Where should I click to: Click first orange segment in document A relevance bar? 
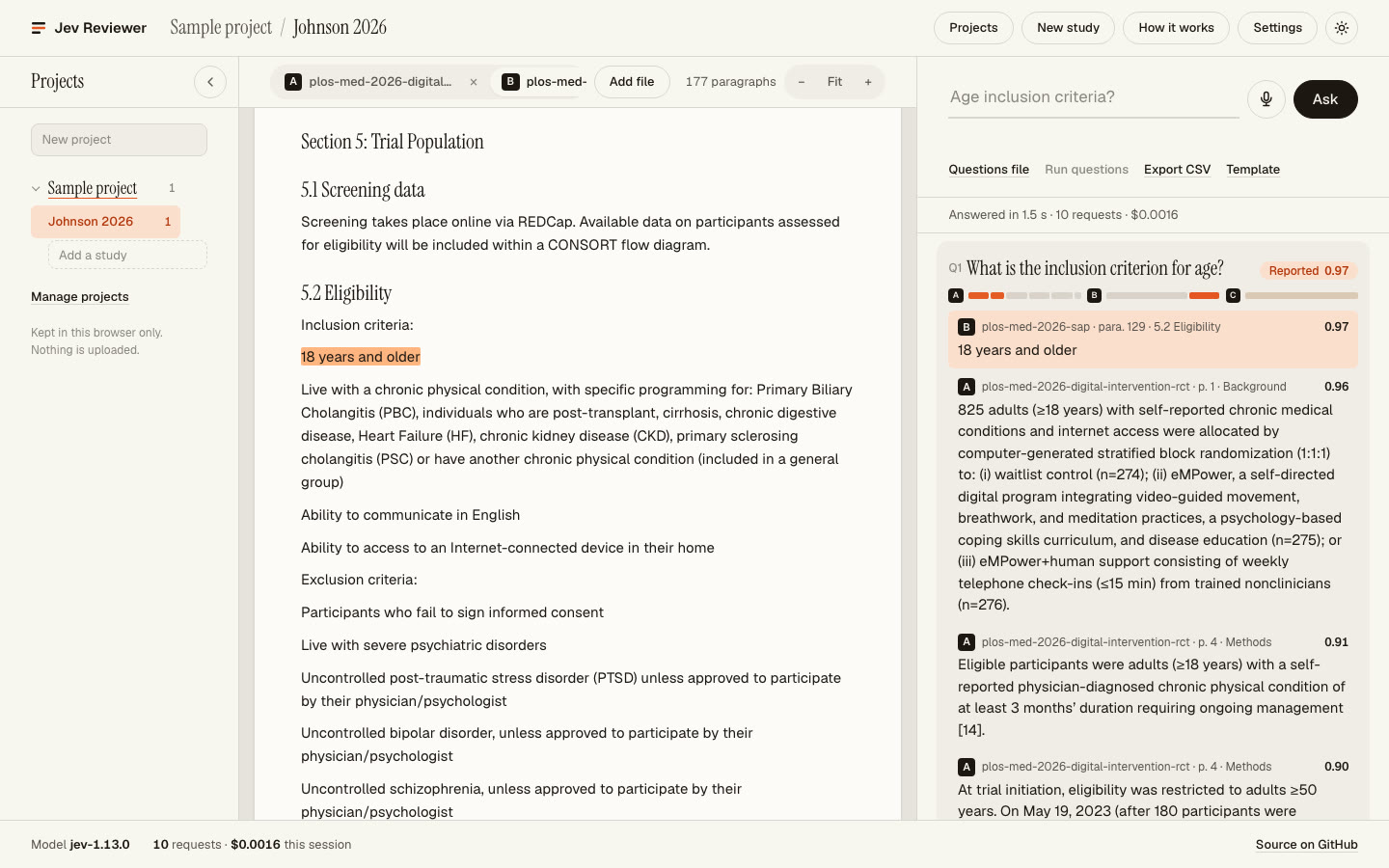point(978,295)
